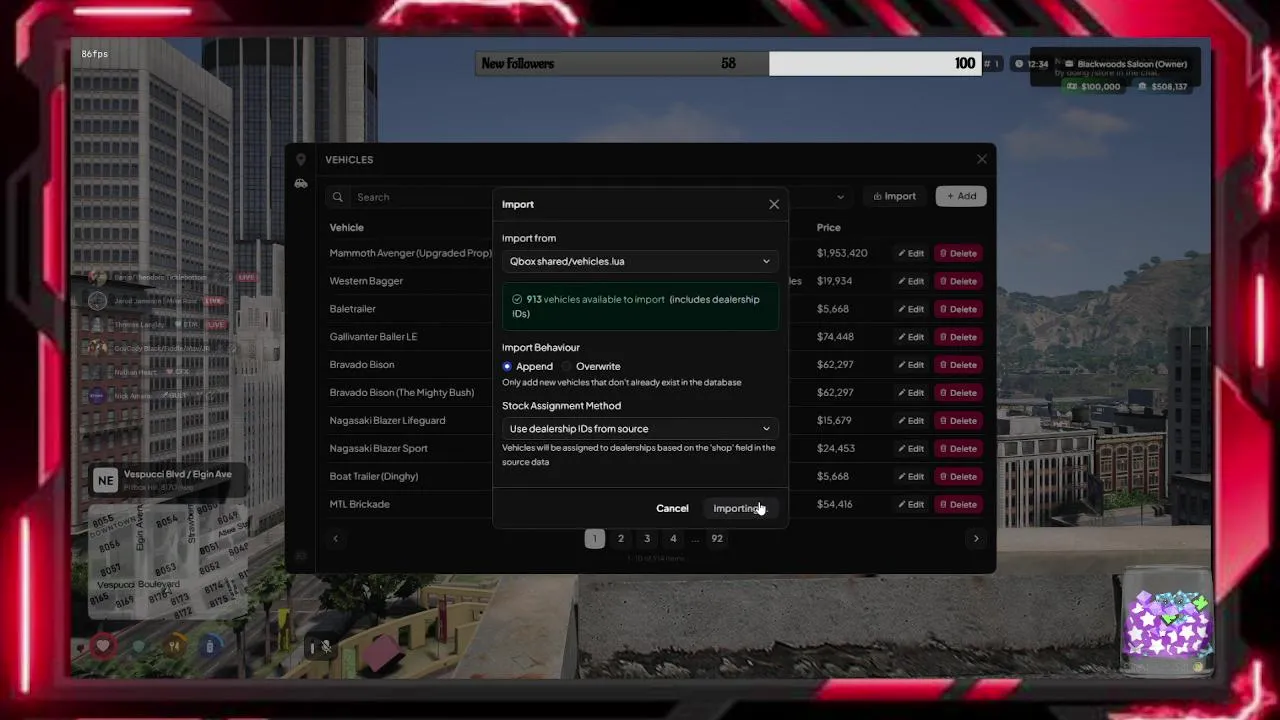Click the Importing button
The height and width of the screenshot is (720, 1280).
[740, 508]
